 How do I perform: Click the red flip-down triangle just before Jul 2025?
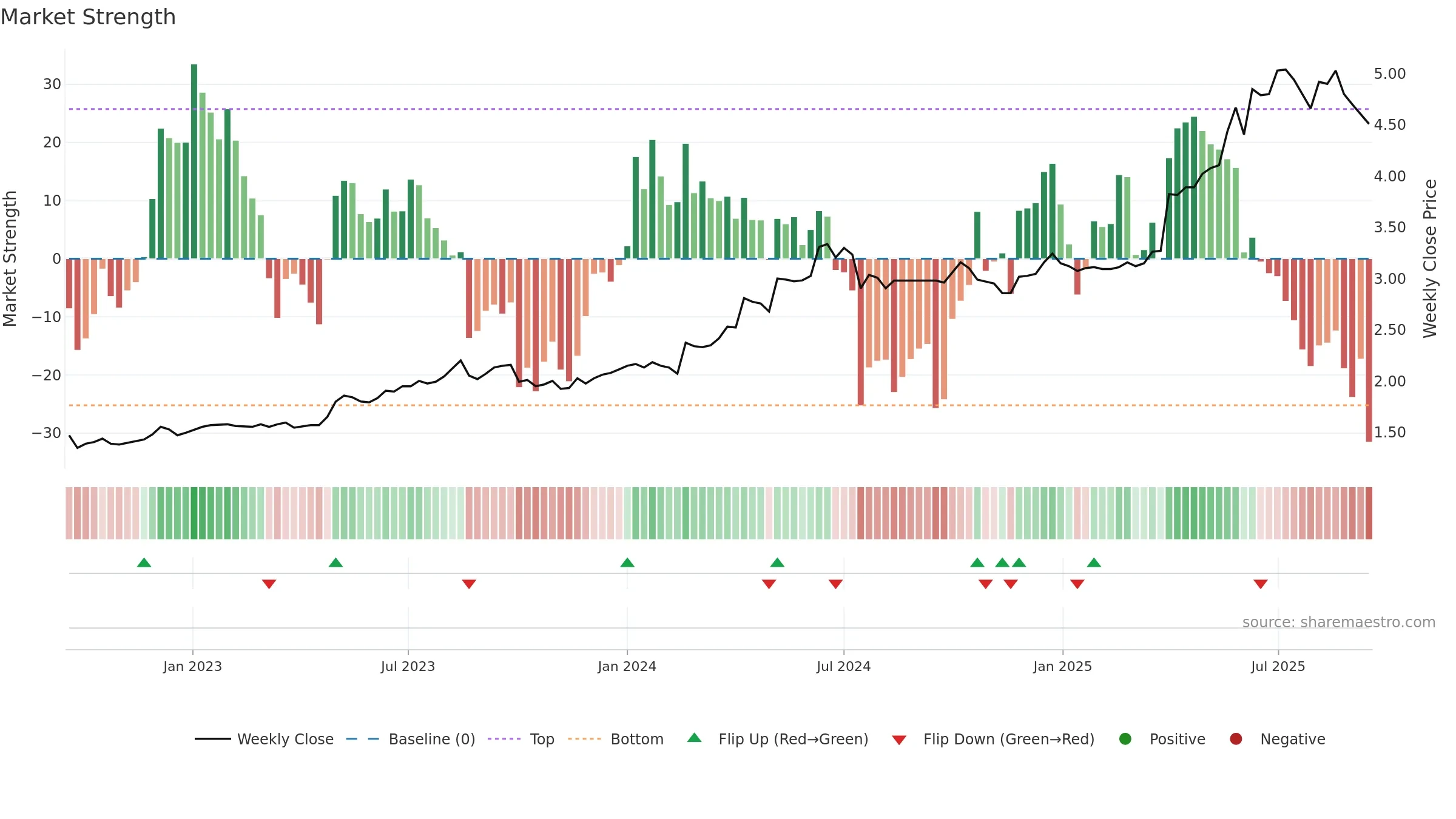[1261, 584]
